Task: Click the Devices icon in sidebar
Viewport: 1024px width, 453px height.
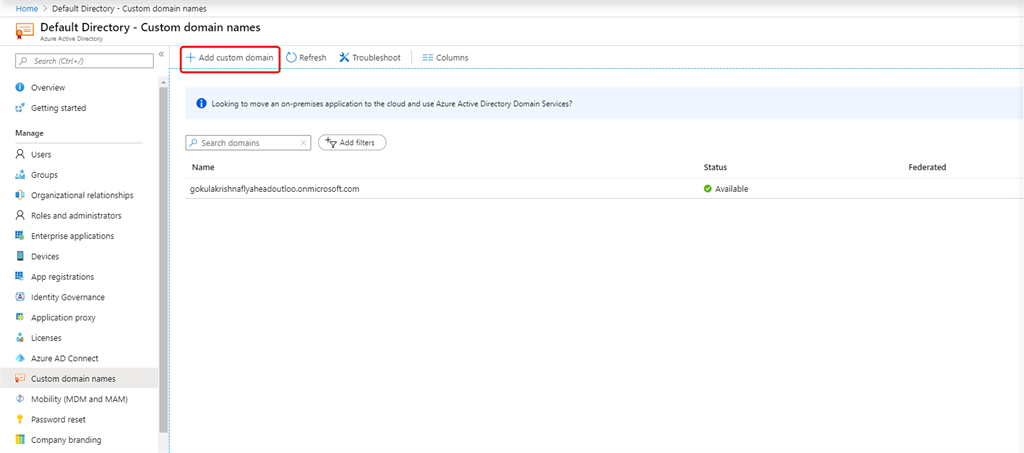Action: pos(20,257)
